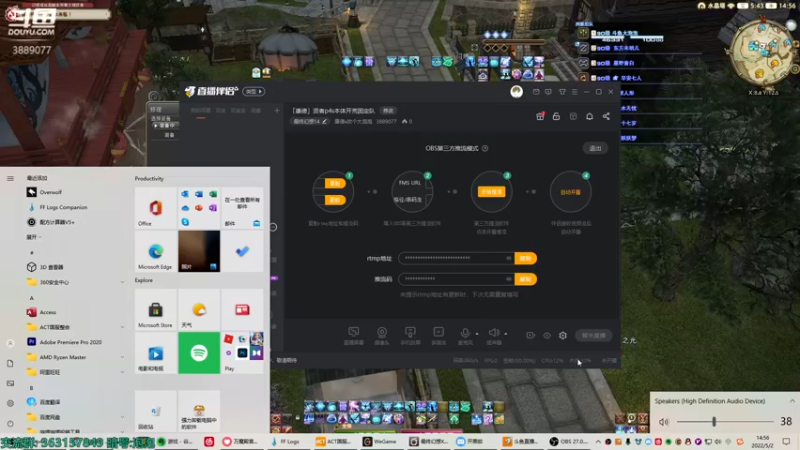Switch to WeGame taskbar window
The width and height of the screenshot is (800, 450).
379,441
